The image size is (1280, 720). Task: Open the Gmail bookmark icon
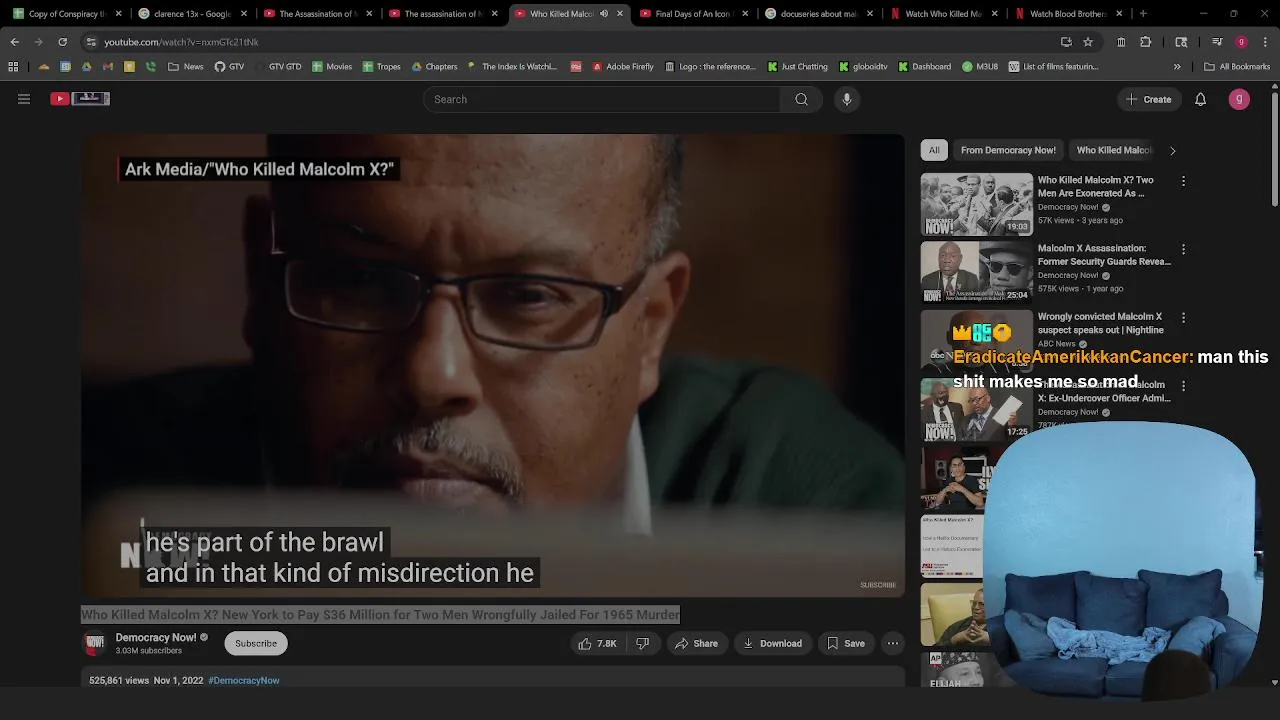(108, 67)
